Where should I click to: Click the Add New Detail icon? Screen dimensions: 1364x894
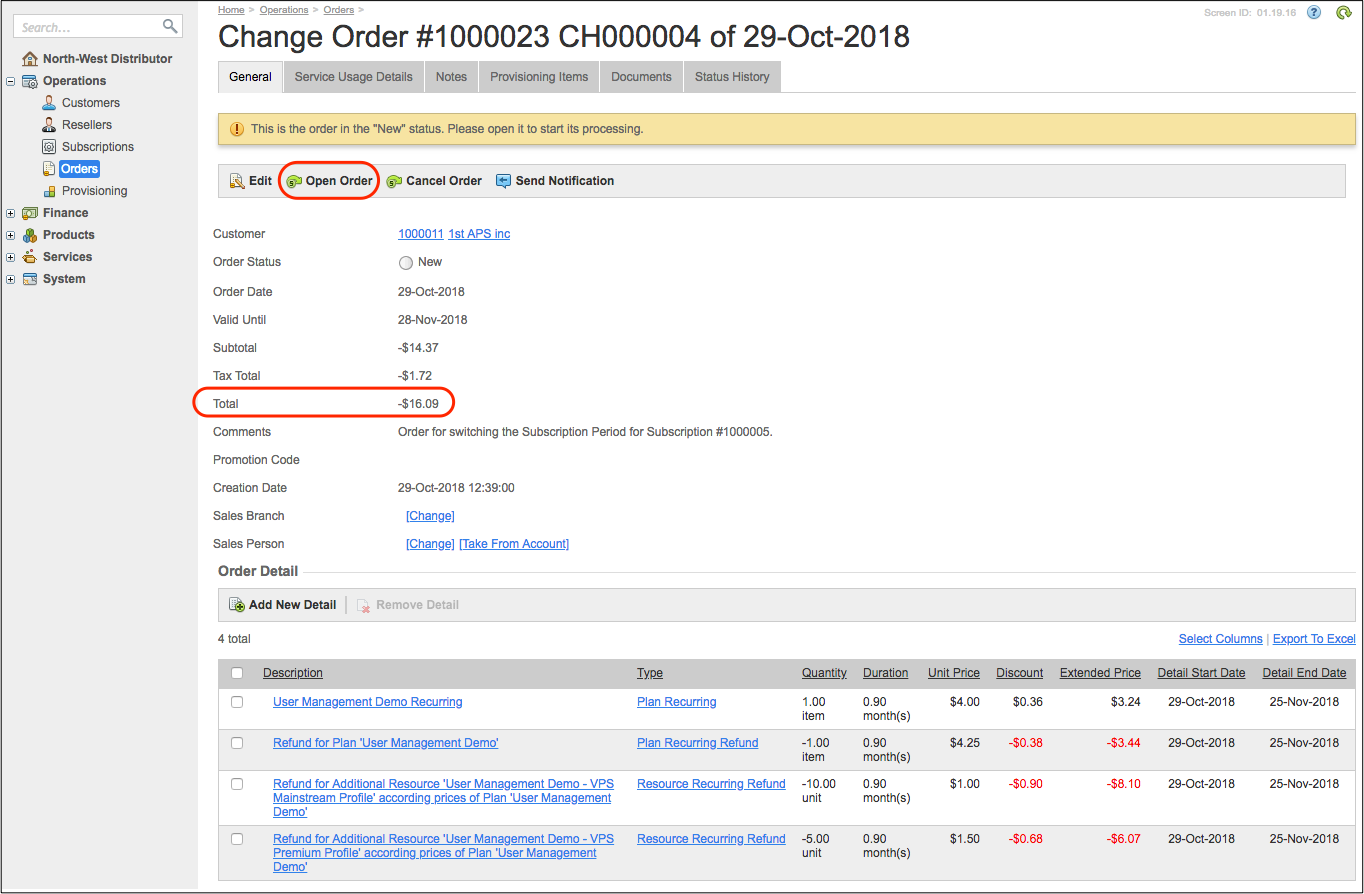(237, 605)
